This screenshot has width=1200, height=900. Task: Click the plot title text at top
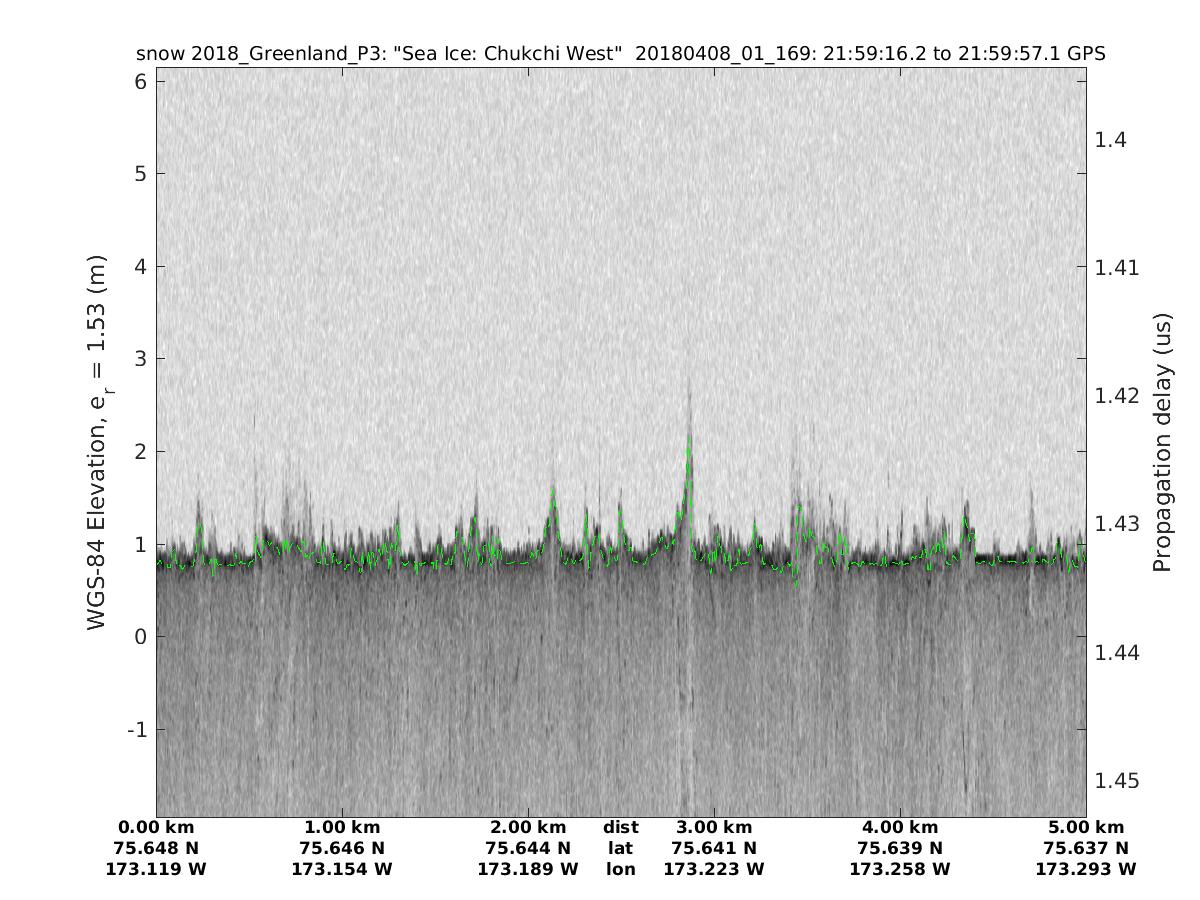(x=620, y=54)
